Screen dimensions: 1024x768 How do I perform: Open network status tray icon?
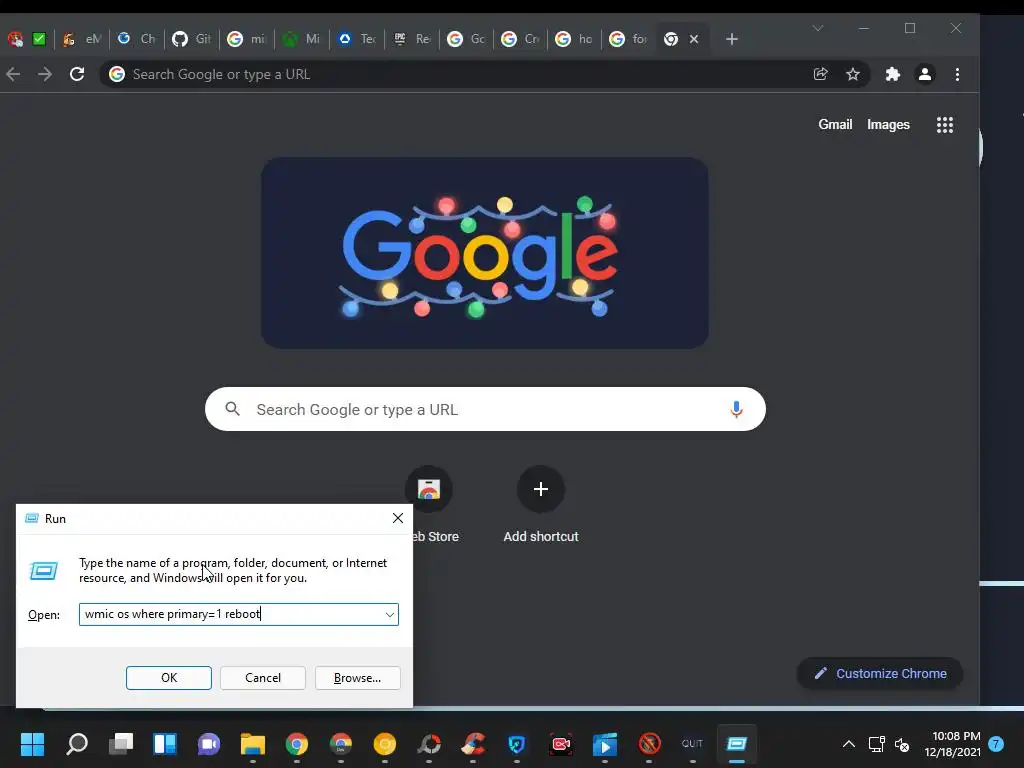tap(876, 744)
